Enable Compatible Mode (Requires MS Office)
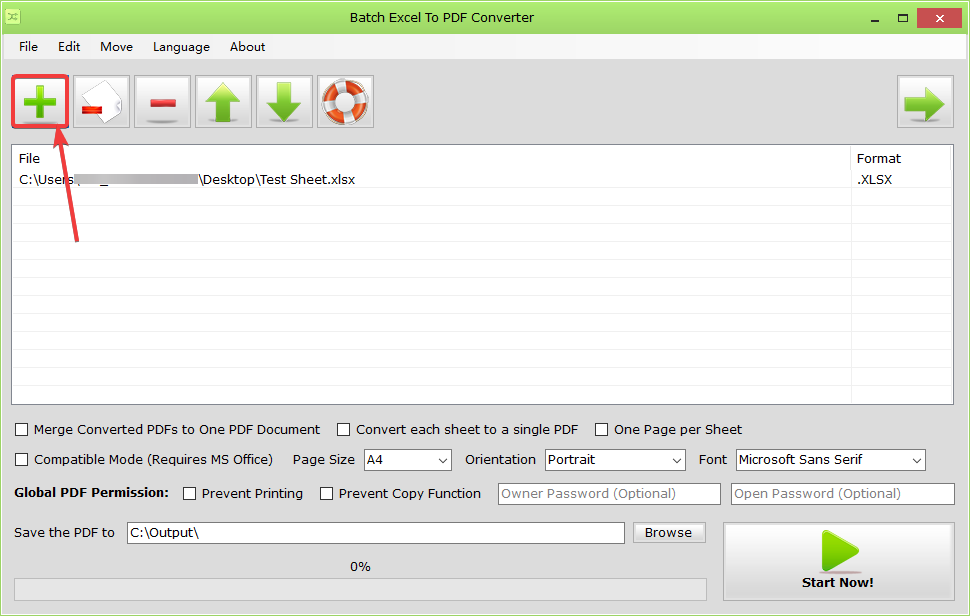 pos(22,460)
